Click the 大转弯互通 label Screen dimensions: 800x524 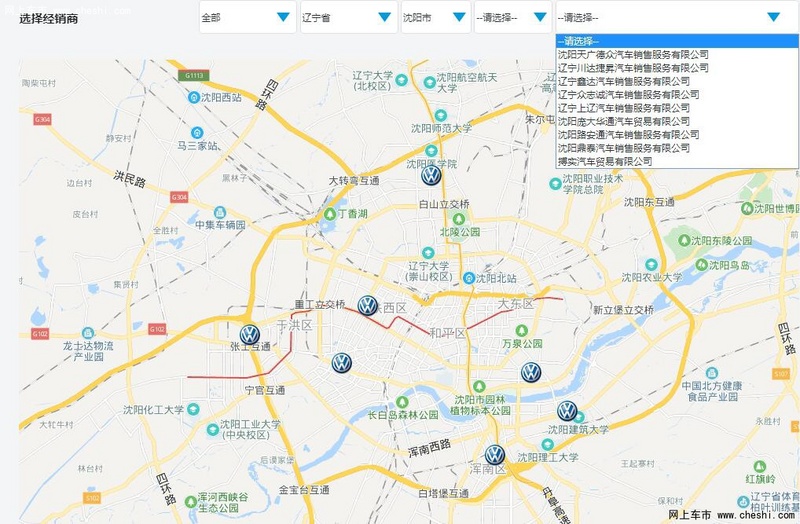pos(354,181)
